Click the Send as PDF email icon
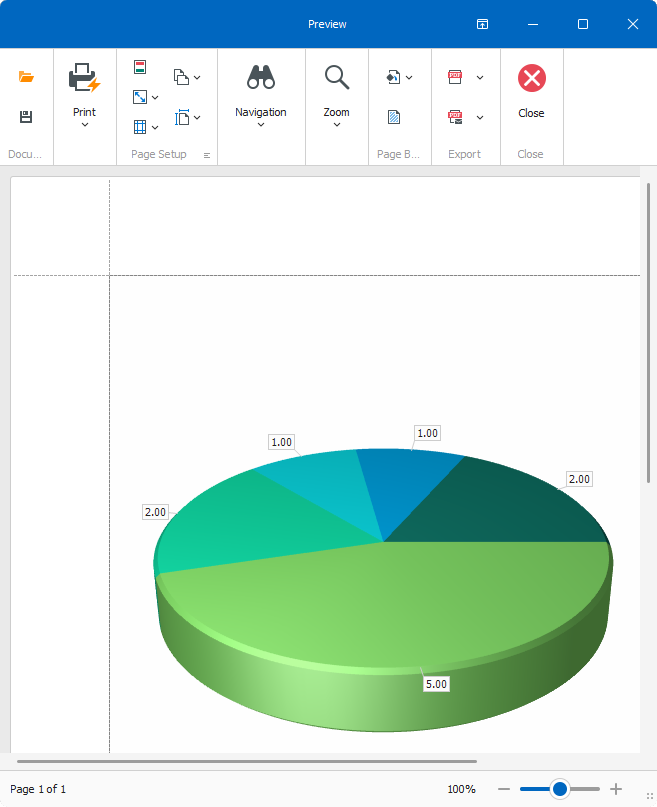 455,117
